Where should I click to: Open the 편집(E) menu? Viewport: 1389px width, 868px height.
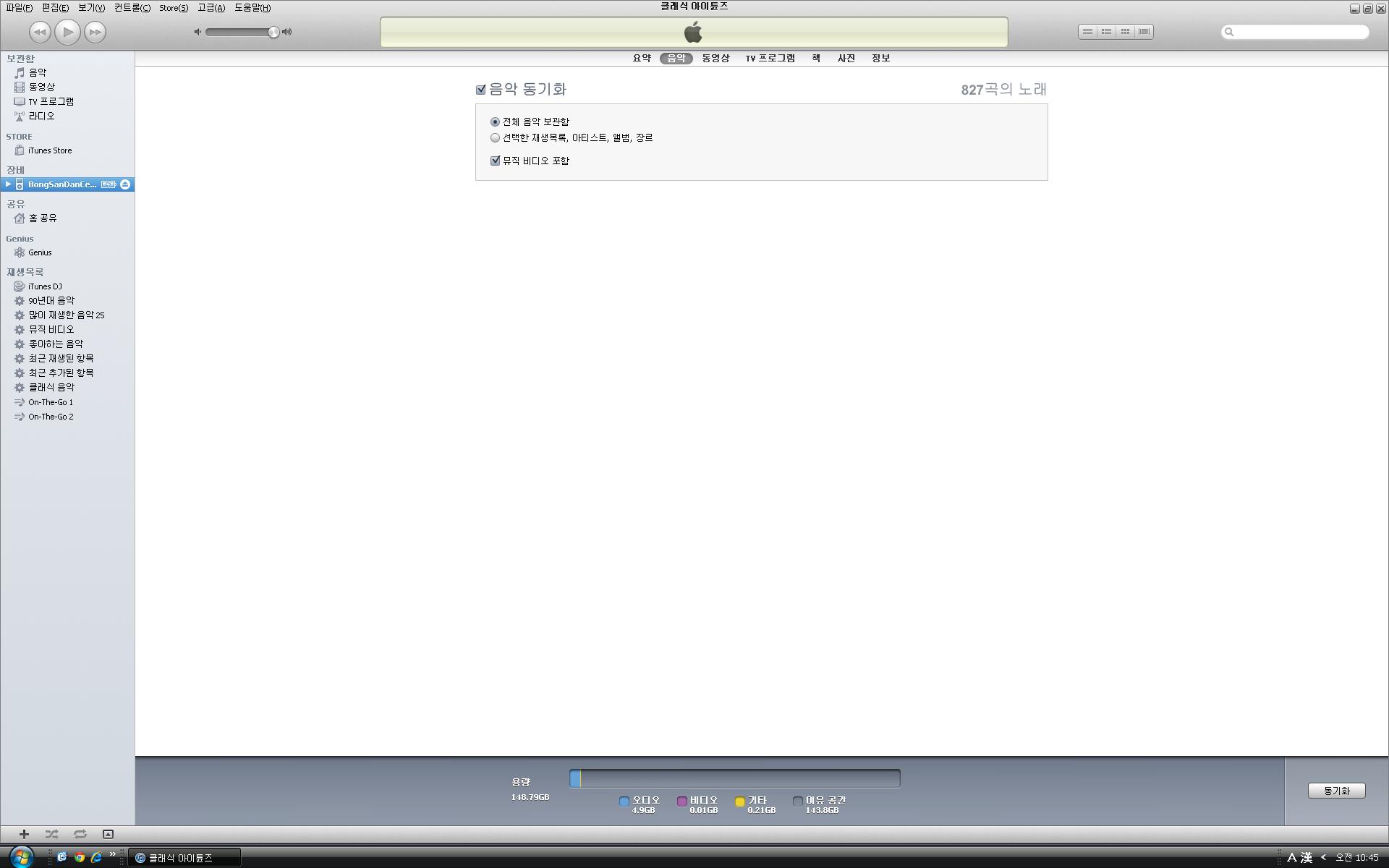55,8
